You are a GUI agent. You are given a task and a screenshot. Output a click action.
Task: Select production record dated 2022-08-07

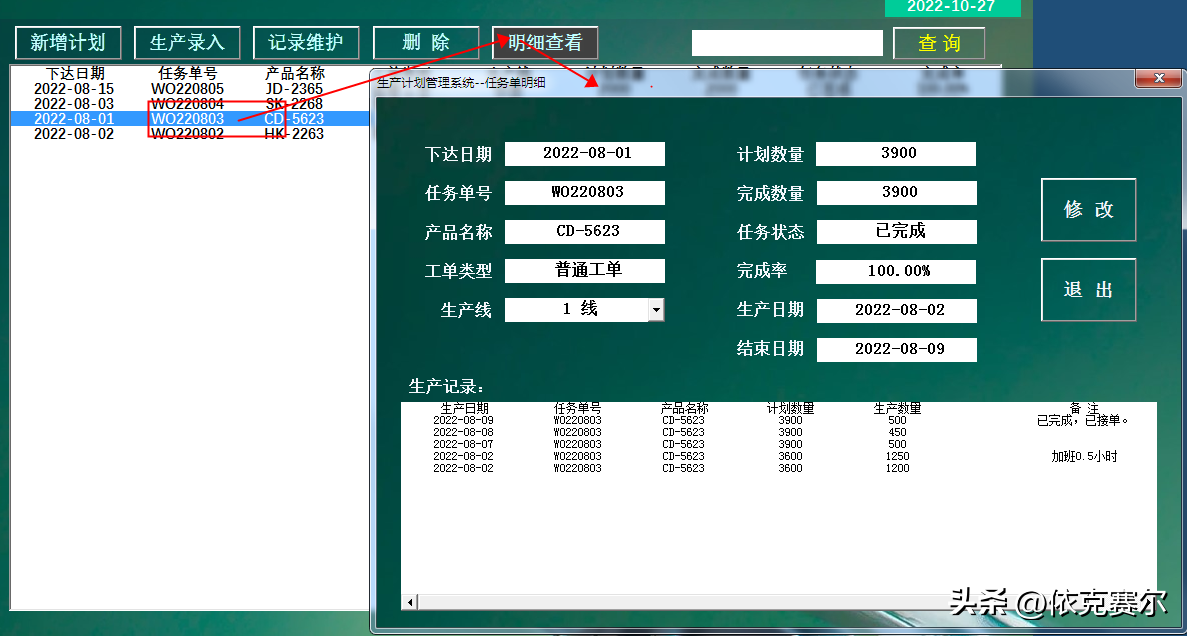(x=778, y=444)
